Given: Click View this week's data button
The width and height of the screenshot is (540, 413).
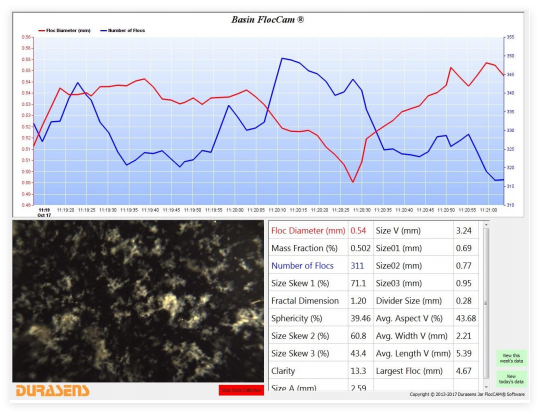Looking at the screenshot, I should tap(511, 358).
